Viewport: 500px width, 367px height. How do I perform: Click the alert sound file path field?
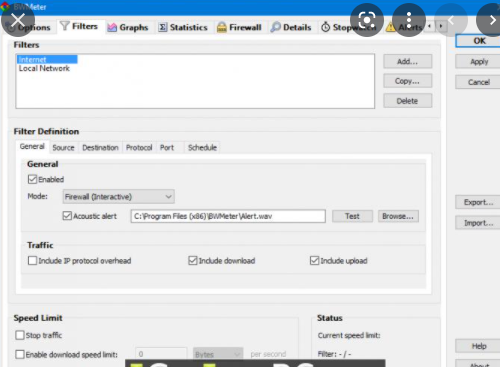click(228, 216)
